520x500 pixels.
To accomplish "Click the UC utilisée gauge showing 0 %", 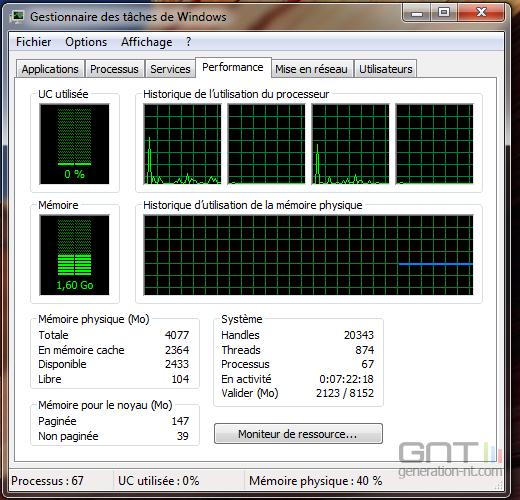I will 74,144.
